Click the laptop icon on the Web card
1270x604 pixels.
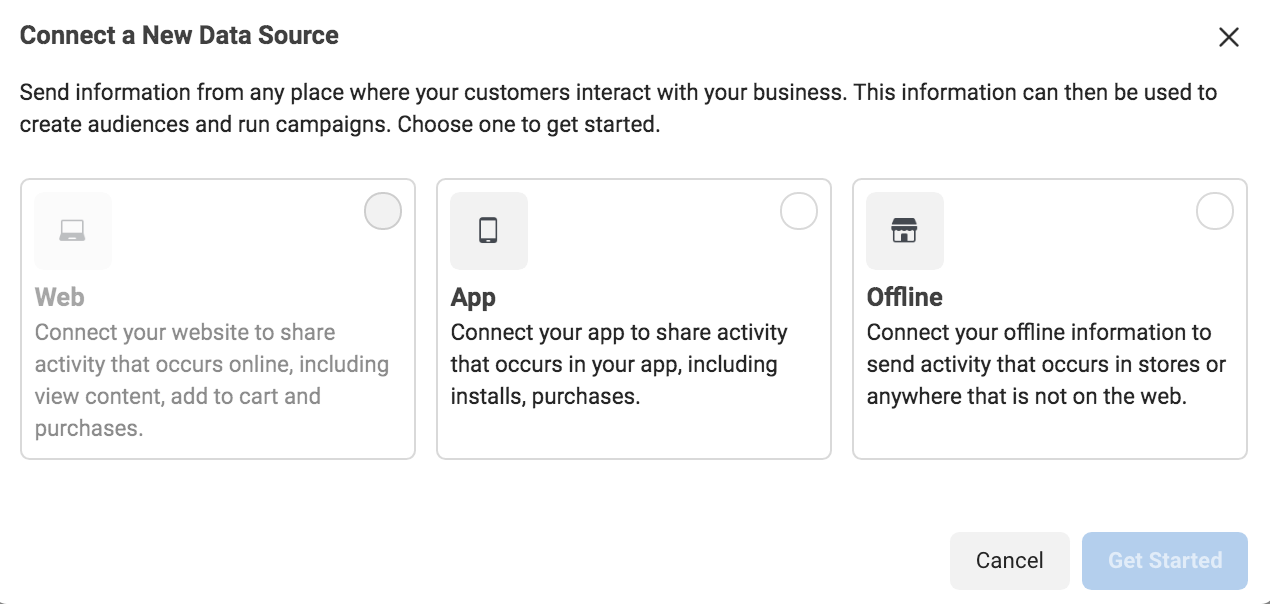coord(72,230)
